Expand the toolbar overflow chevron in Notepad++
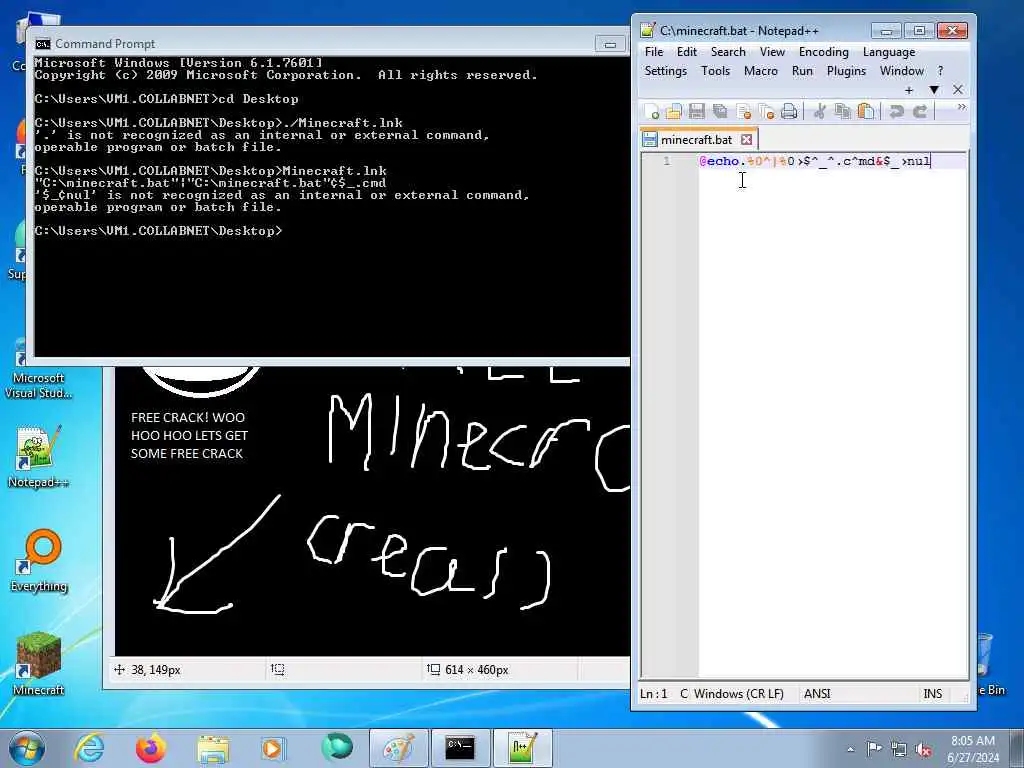The width and height of the screenshot is (1024, 768). 961,107
